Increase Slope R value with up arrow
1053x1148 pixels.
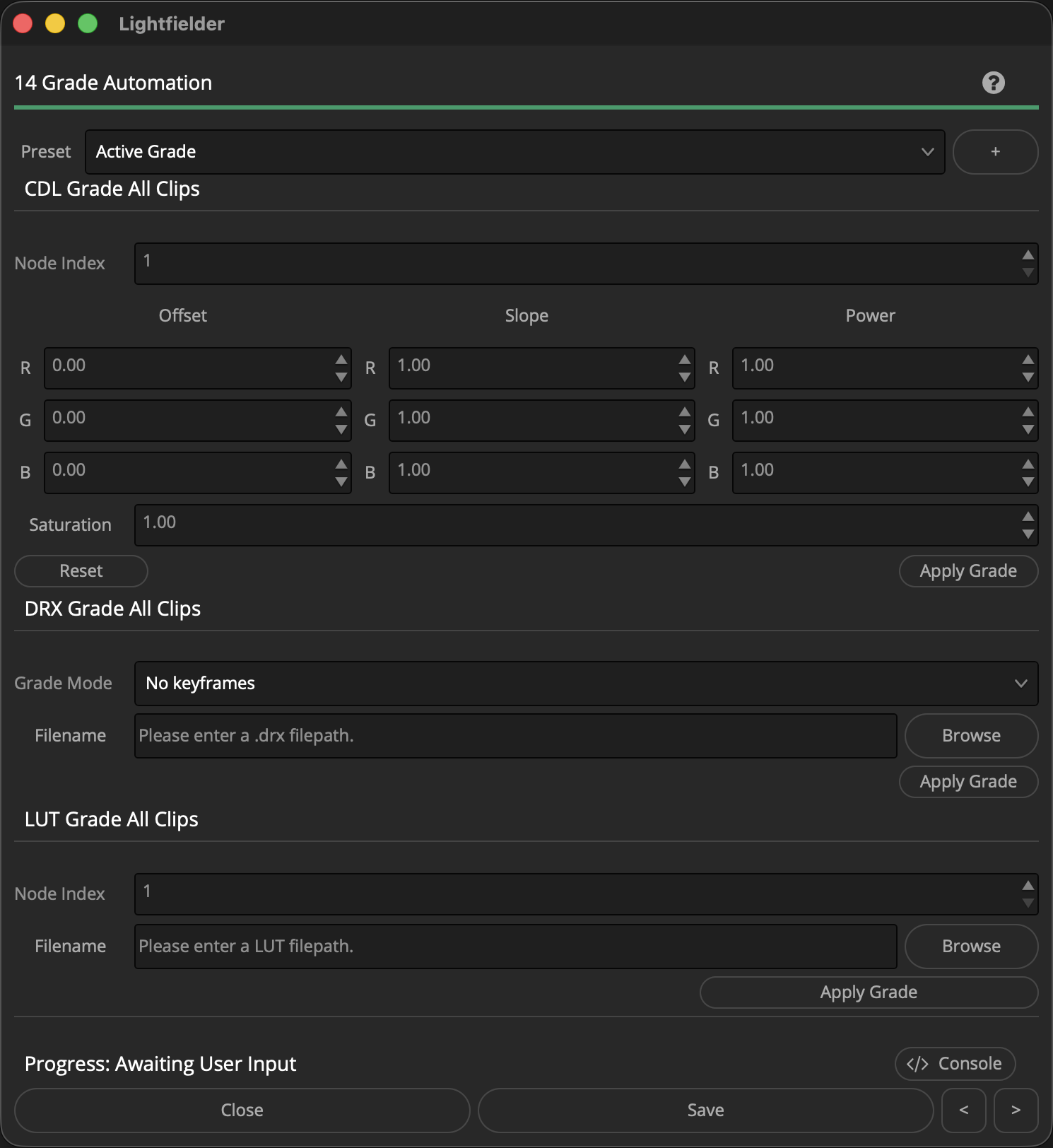pos(685,359)
